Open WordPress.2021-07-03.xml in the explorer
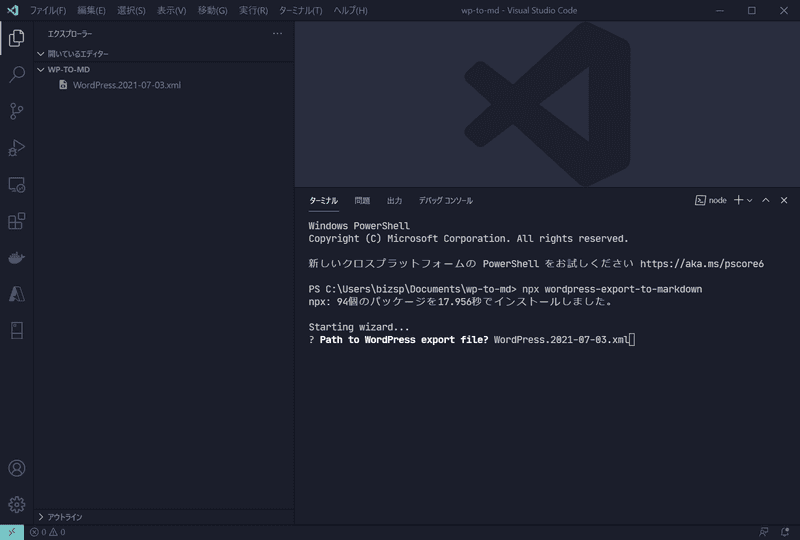This screenshot has height=540, width=800. pyautogui.click(x=126, y=85)
